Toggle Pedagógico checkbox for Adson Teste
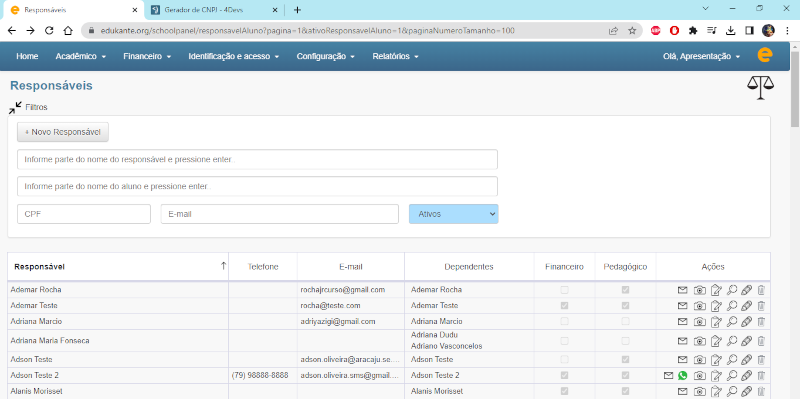Viewport: 800px width, 399px height. pyautogui.click(x=625, y=359)
